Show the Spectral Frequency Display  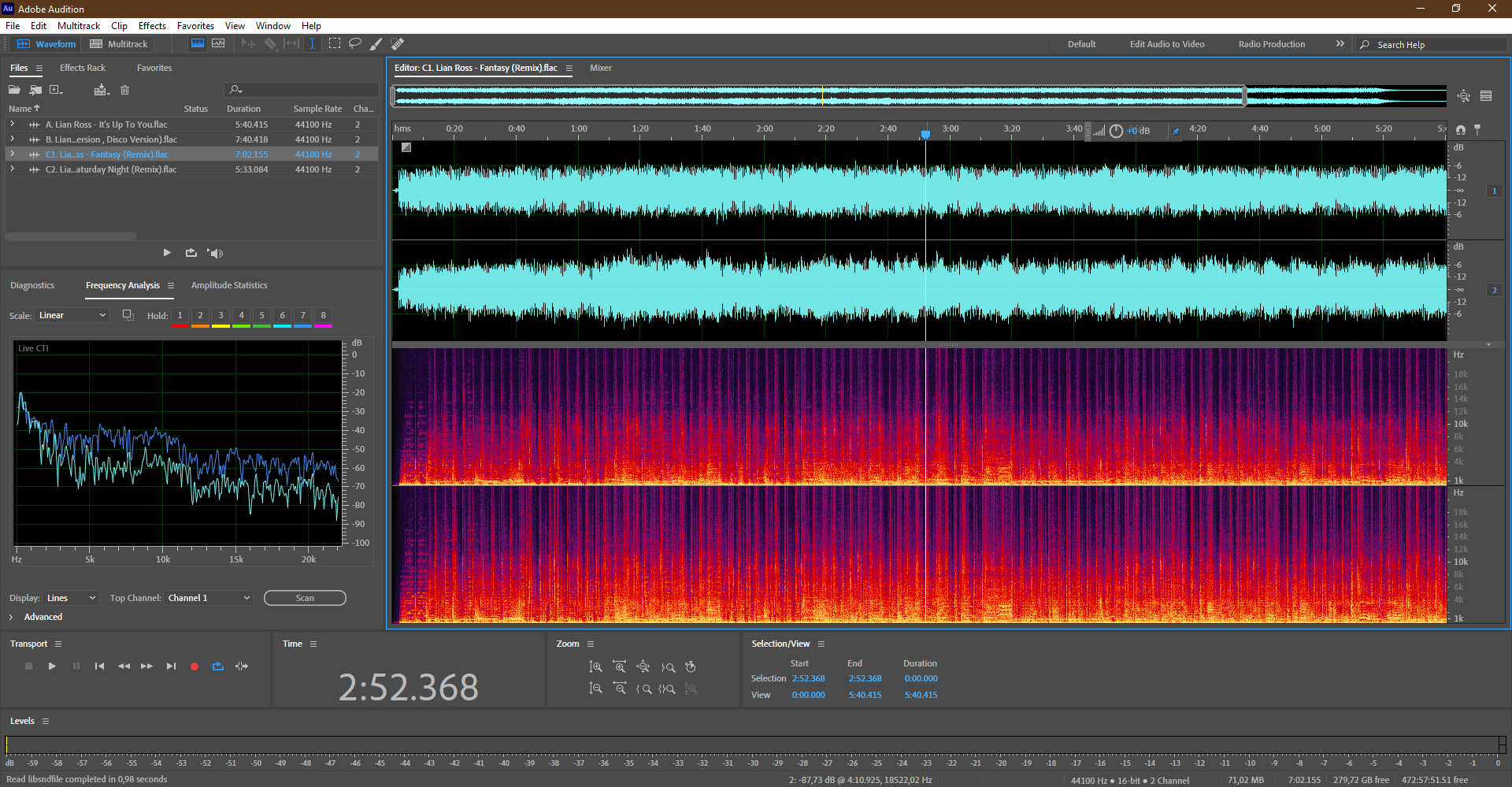click(198, 44)
